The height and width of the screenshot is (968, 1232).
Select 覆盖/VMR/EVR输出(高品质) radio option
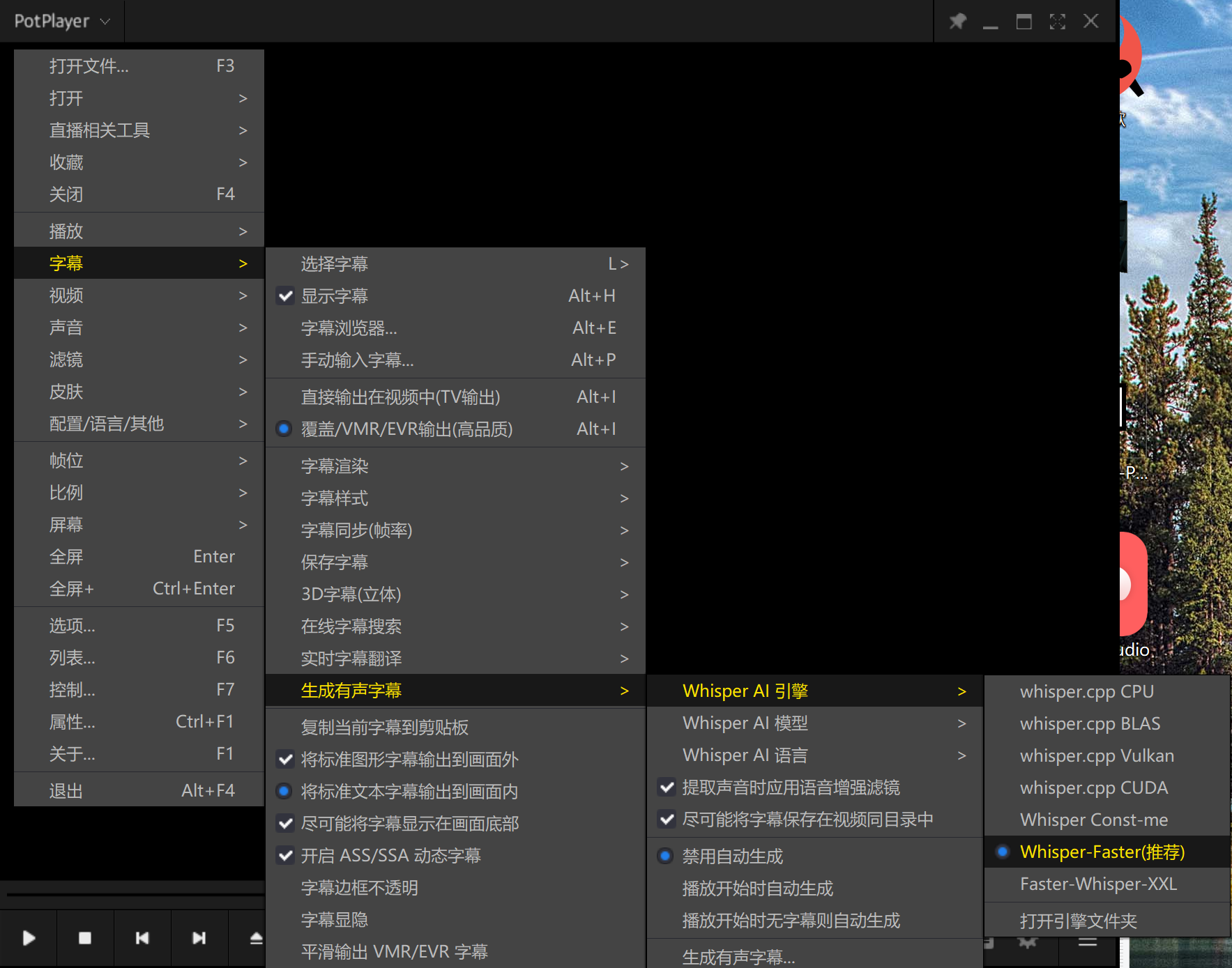455,429
